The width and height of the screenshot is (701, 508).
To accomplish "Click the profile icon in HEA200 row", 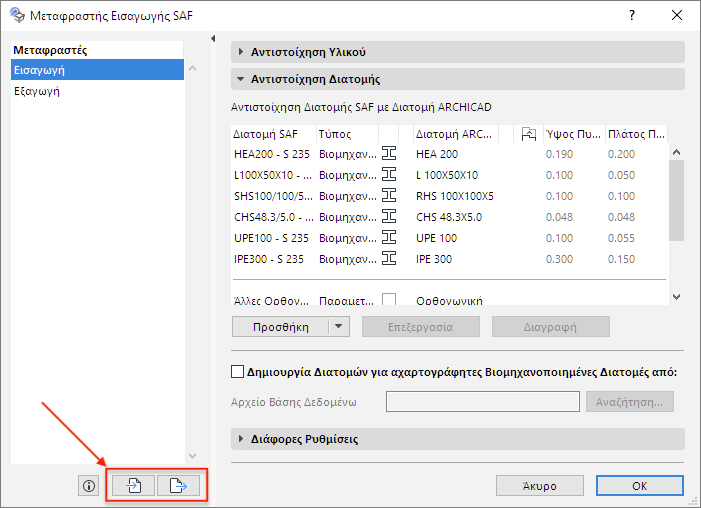I will click(389, 154).
